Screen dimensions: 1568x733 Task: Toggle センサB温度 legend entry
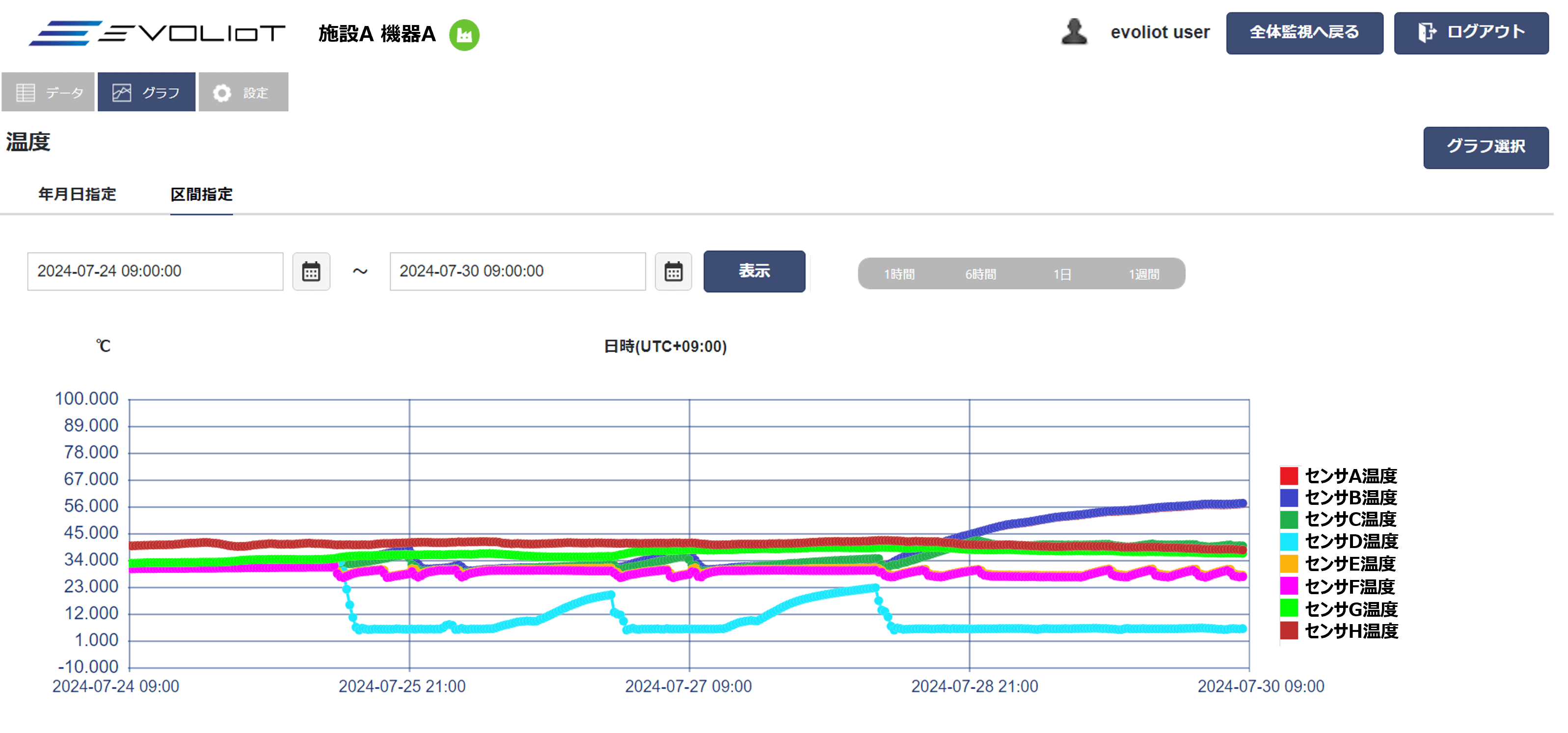click(1350, 497)
